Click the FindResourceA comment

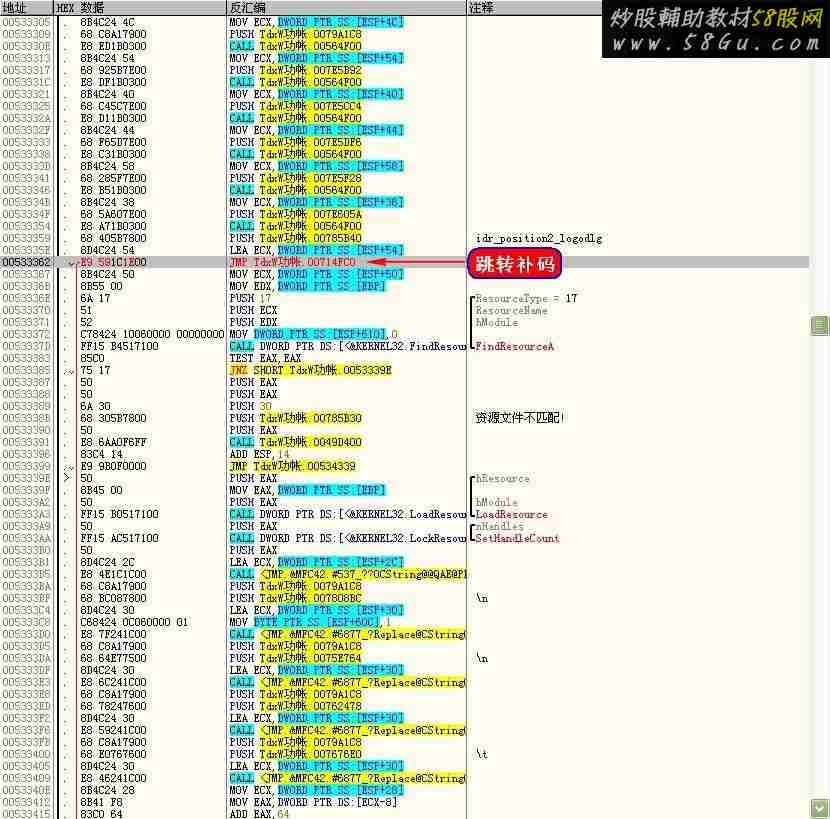tap(514, 346)
